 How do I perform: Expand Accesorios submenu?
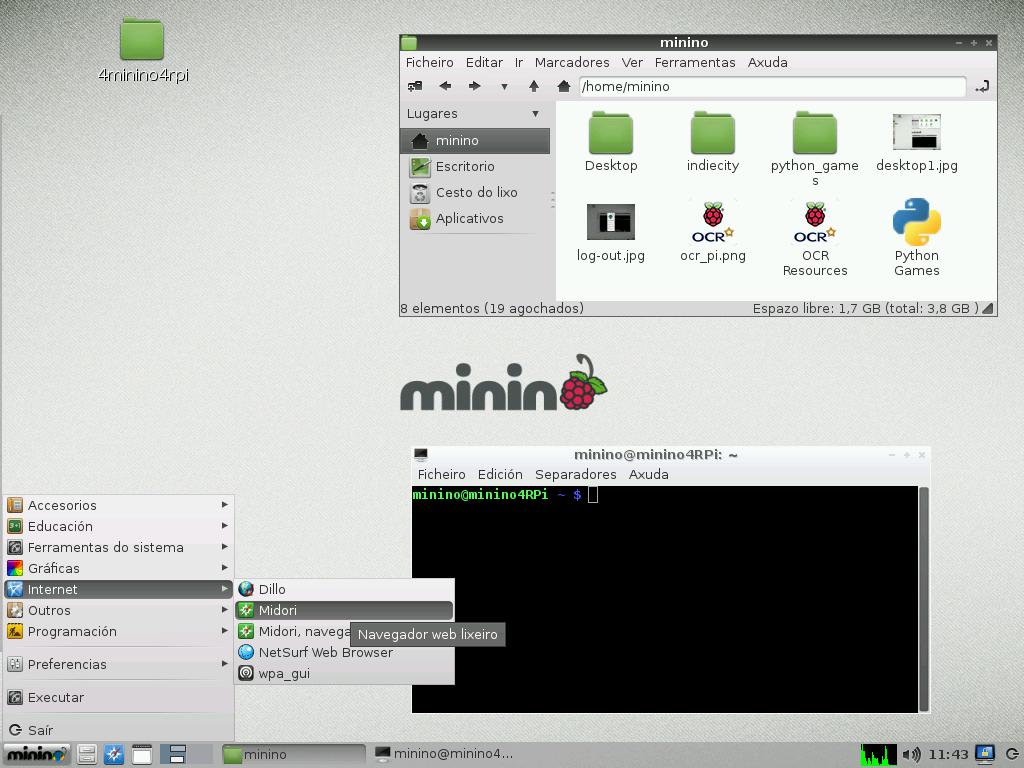(x=118, y=505)
